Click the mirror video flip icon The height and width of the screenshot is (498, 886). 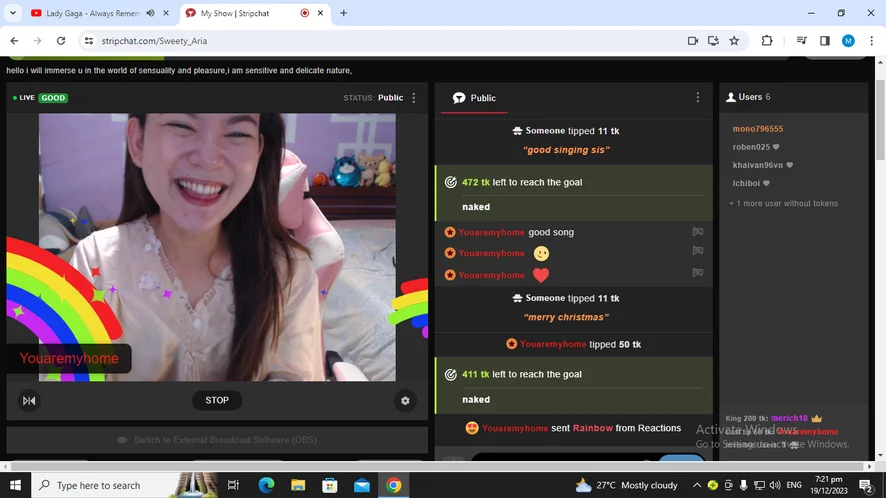(x=29, y=401)
